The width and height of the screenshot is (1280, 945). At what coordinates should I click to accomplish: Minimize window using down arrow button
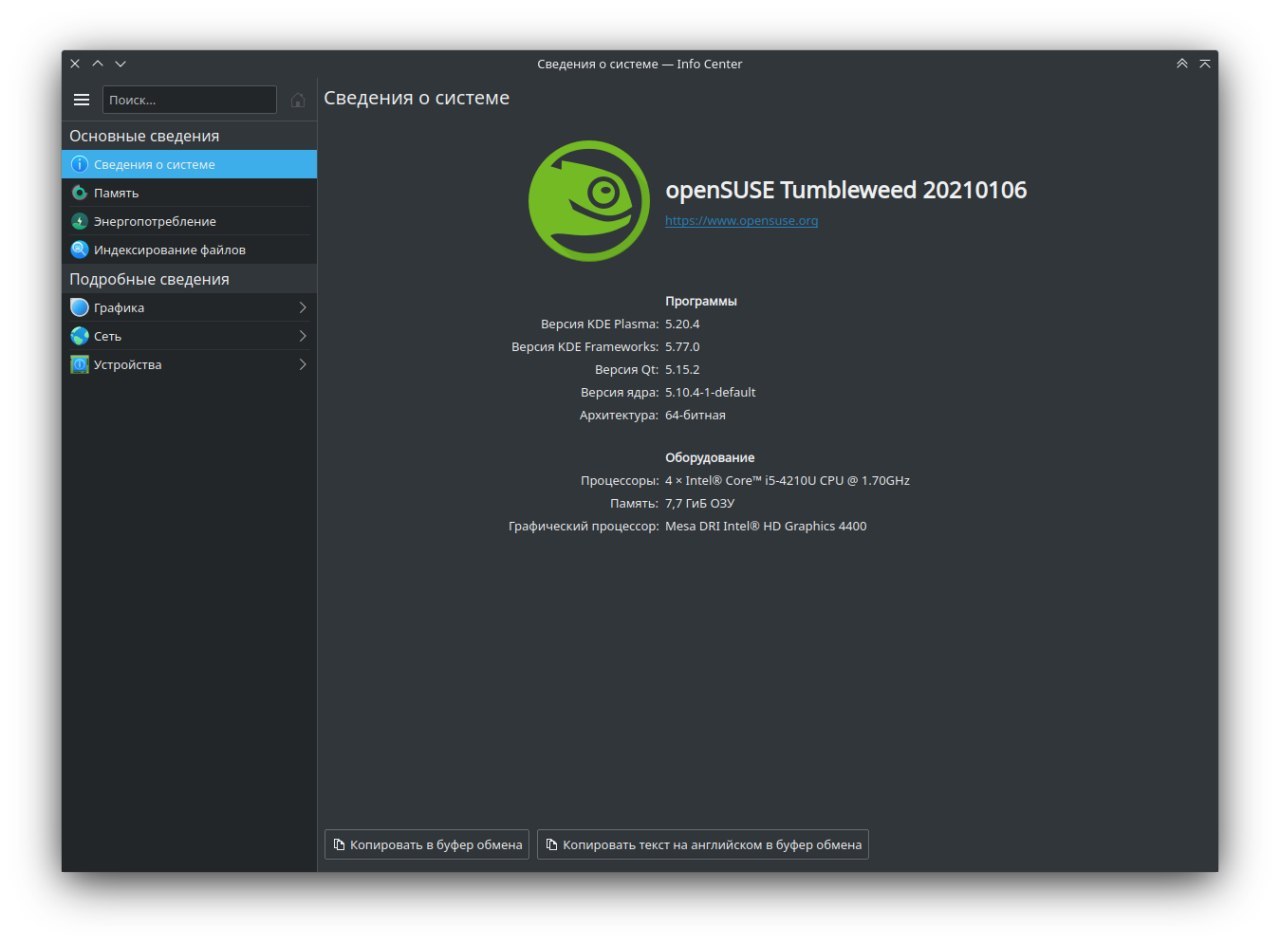[121, 64]
